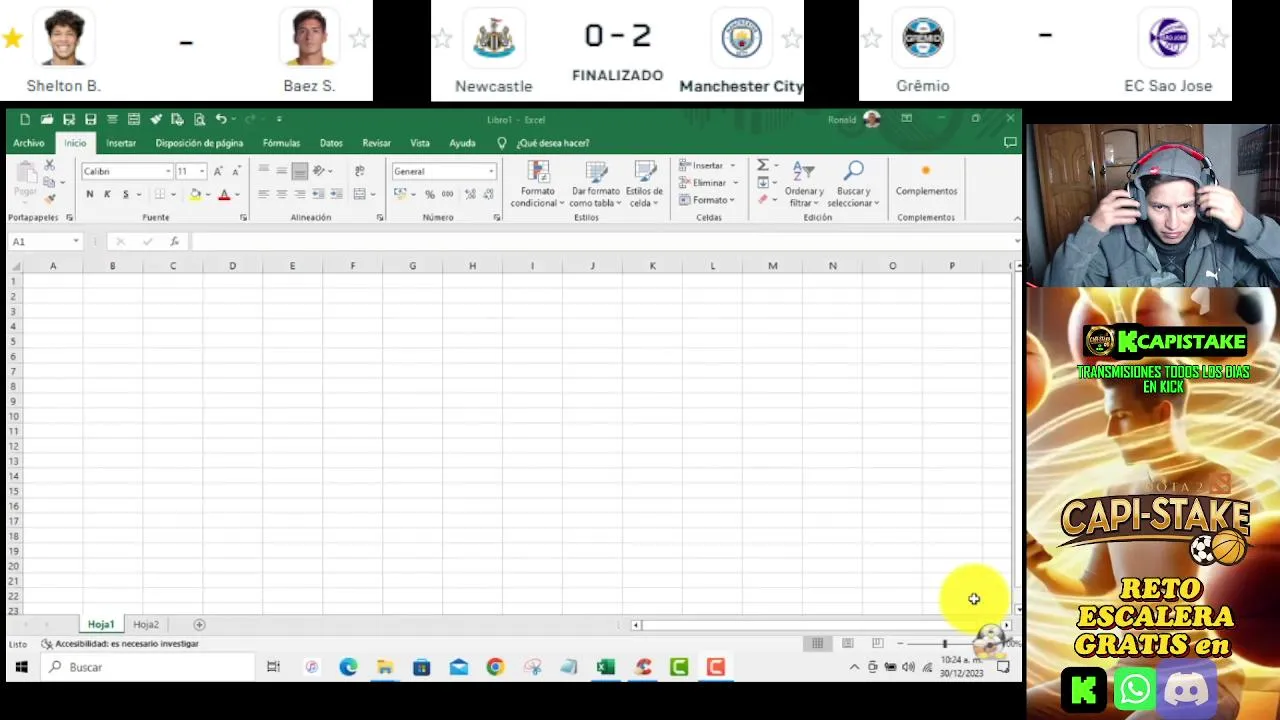
Task: Increase the font size
Action: point(220,171)
